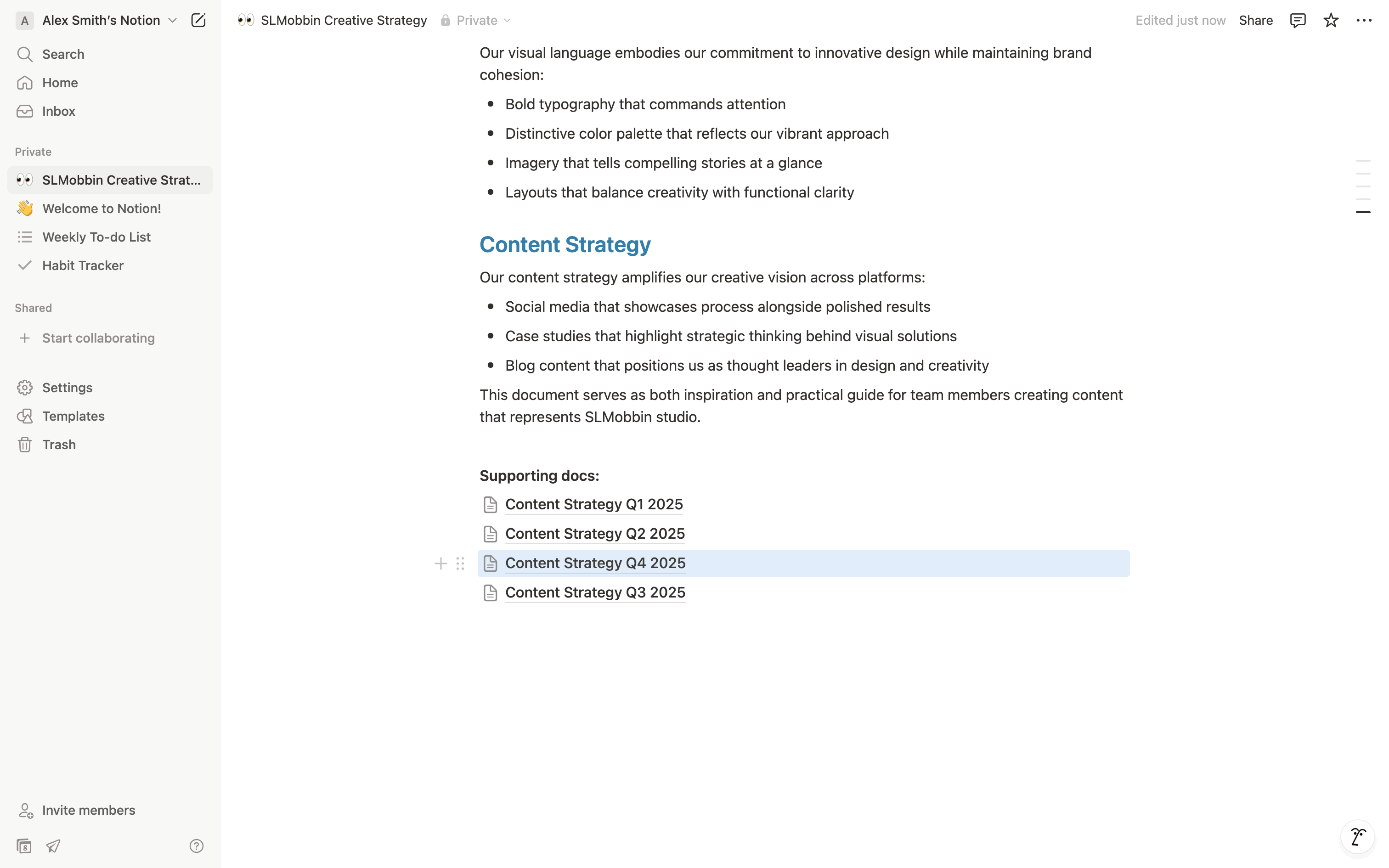The height and width of the screenshot is (868, 1389).
Task: Open the Private sharing dropdown
Action: point(476,21)
